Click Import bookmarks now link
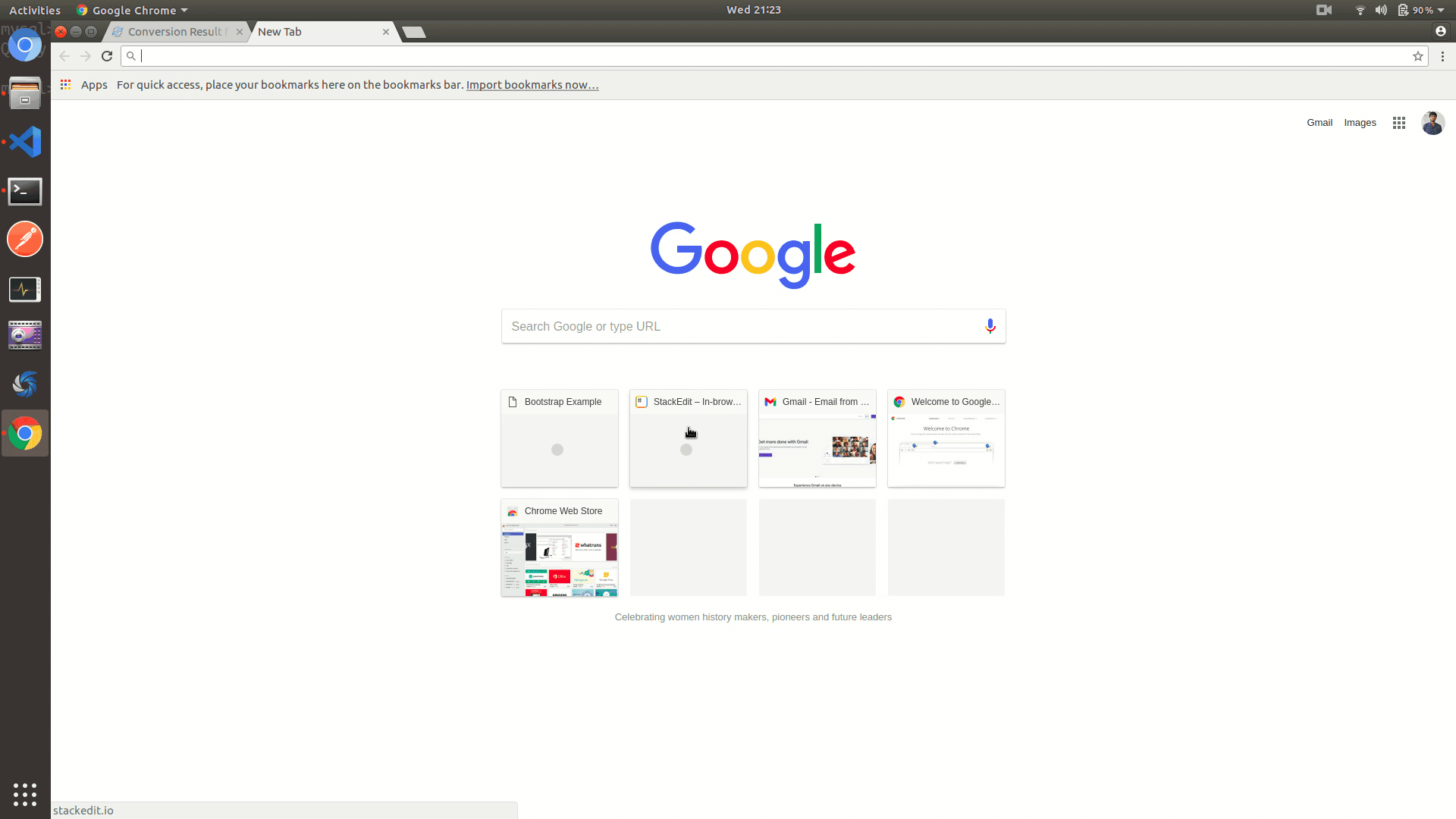1456x819 pixels. [x=532, y=85]
